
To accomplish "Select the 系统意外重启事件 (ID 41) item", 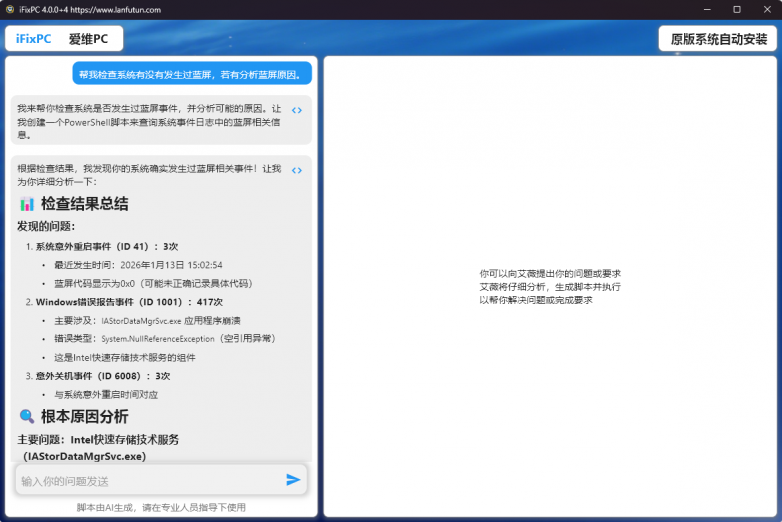I will (106, 246).
